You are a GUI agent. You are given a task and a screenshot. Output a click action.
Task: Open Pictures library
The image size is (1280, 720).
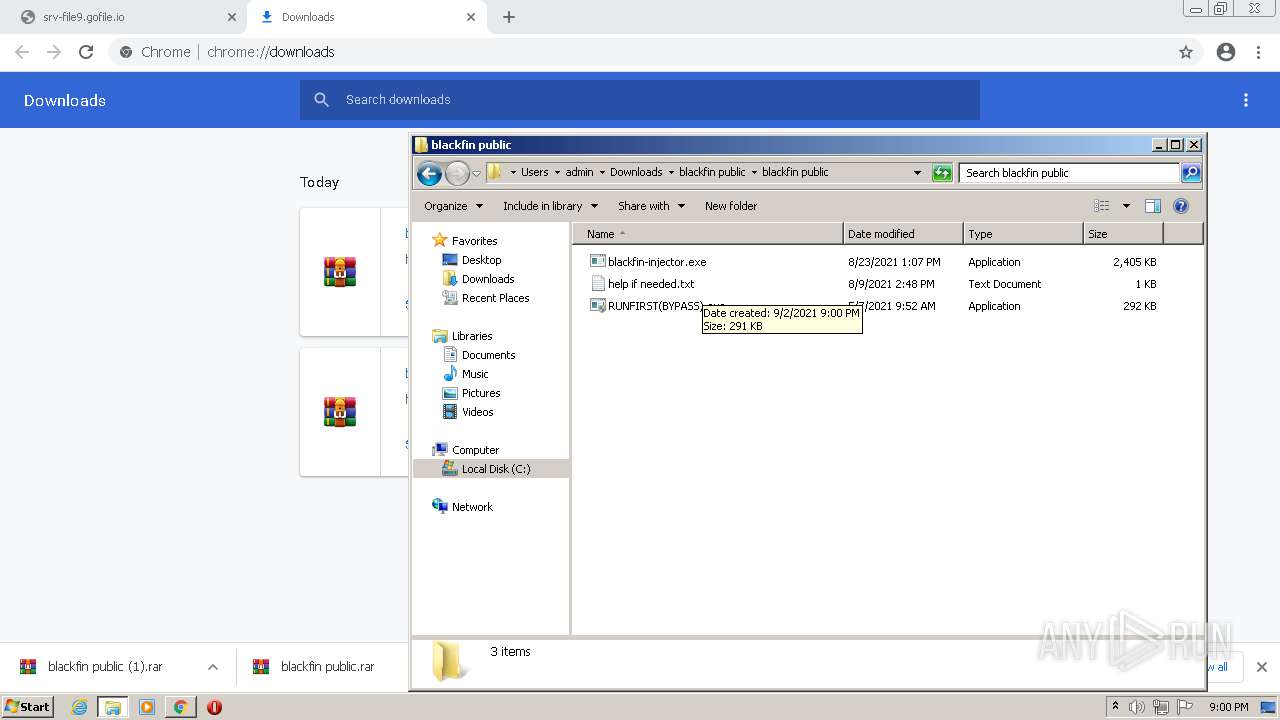[481, 393]
